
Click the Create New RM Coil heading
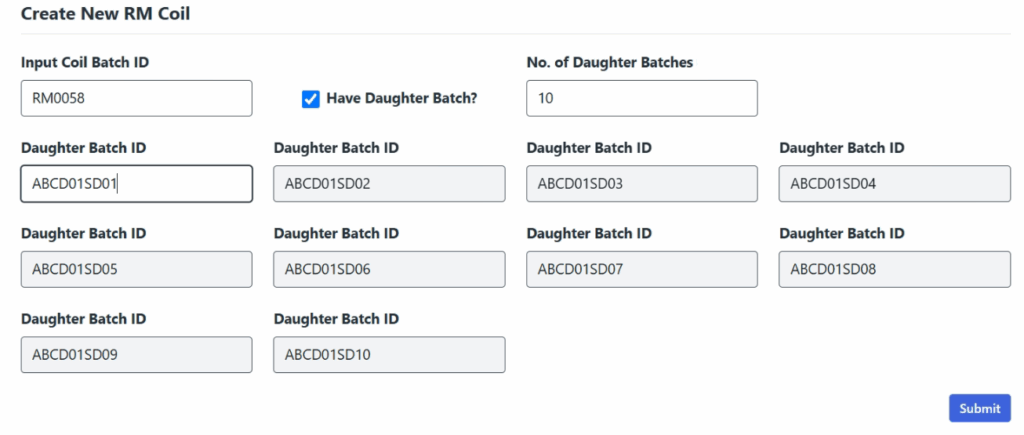[x=105, y=14]
